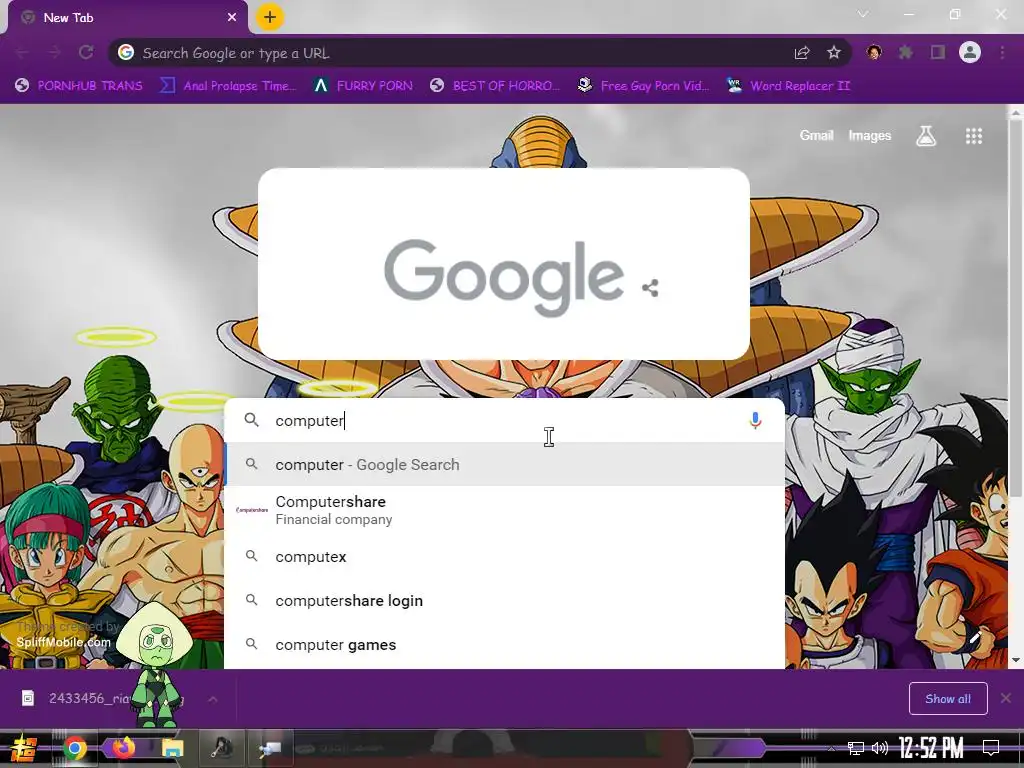Toggle the browser side panel

tap(938, 52)
